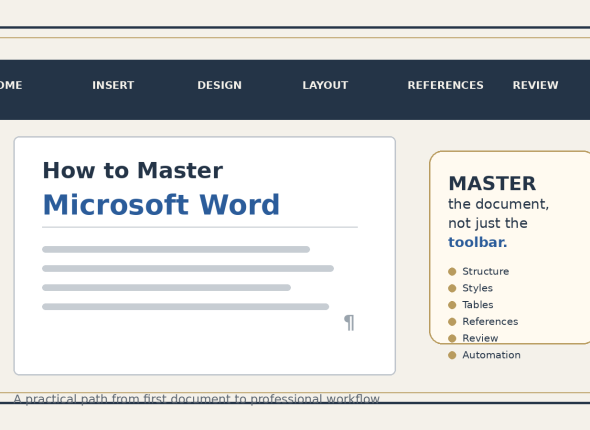The height and width of the screenshot is (430, 590).
Task: Click the 'Microsoft Word' blue title
Action: click(161, 205)
